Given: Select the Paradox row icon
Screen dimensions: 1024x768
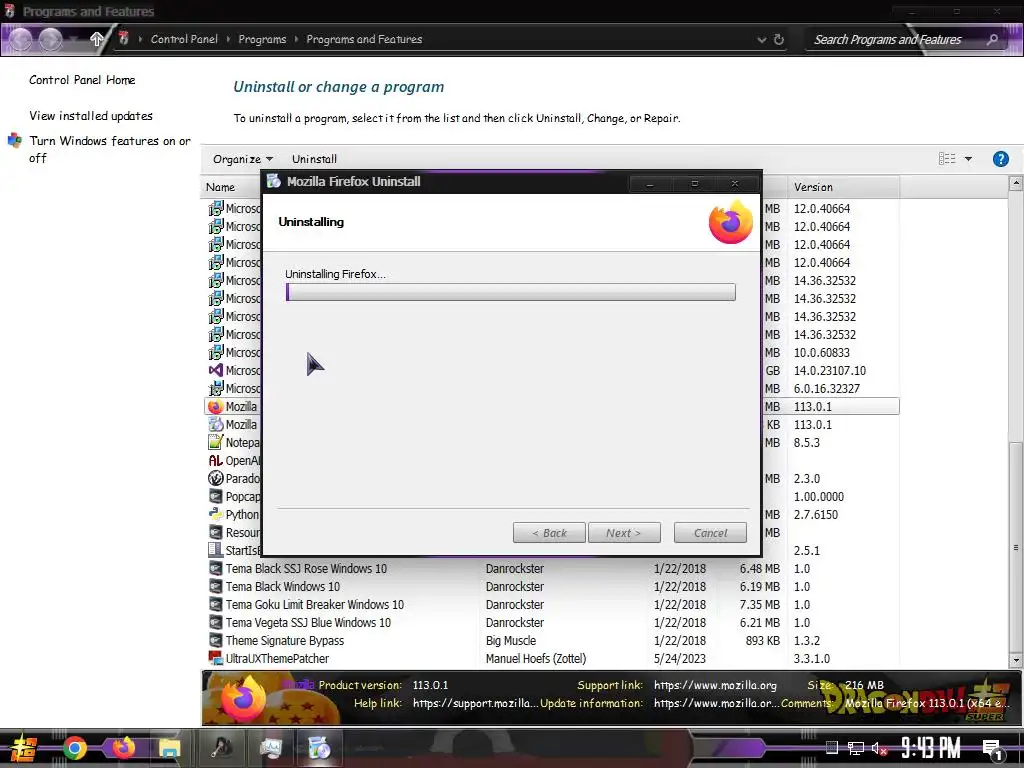Looking at the screenshot, I should 216,478.
